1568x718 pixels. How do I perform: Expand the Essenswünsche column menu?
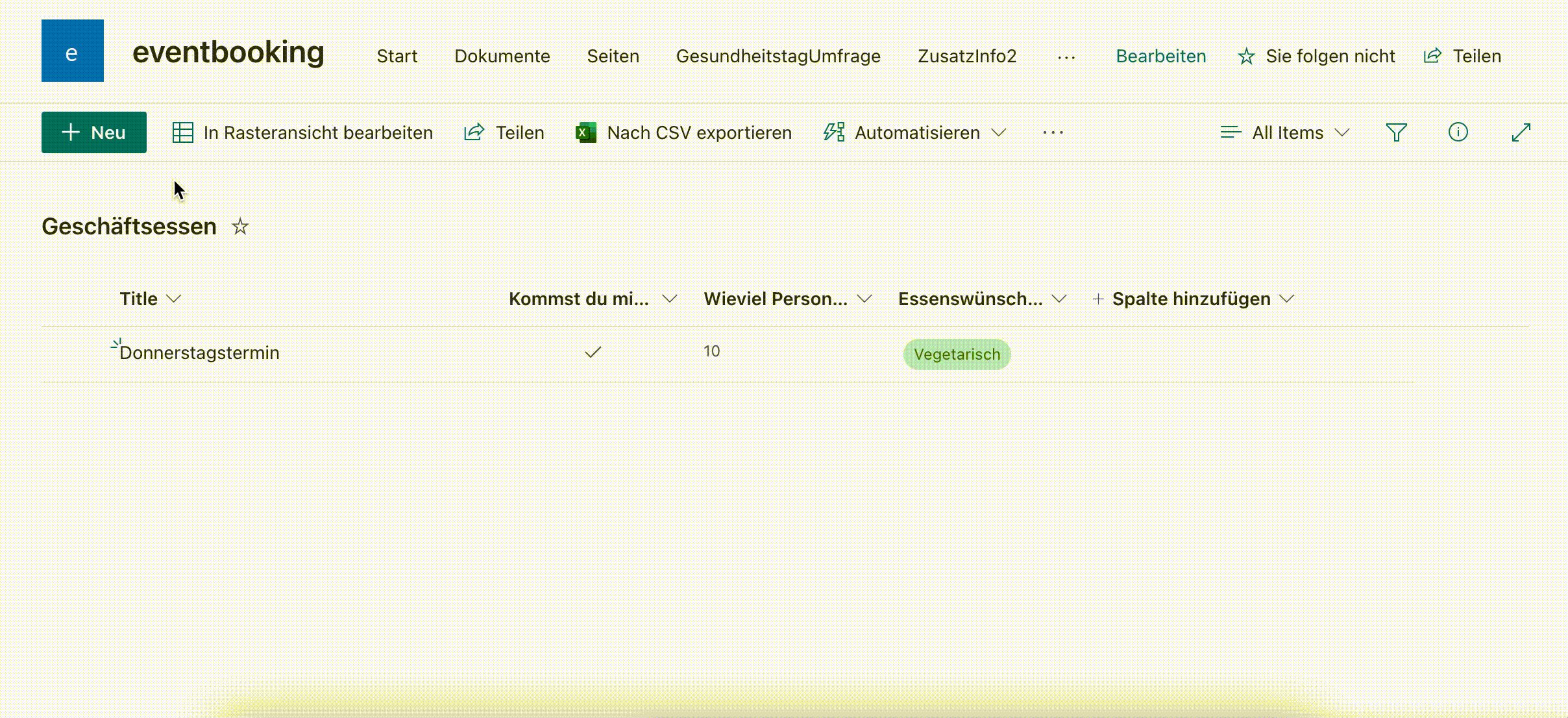click(1059, 299)
